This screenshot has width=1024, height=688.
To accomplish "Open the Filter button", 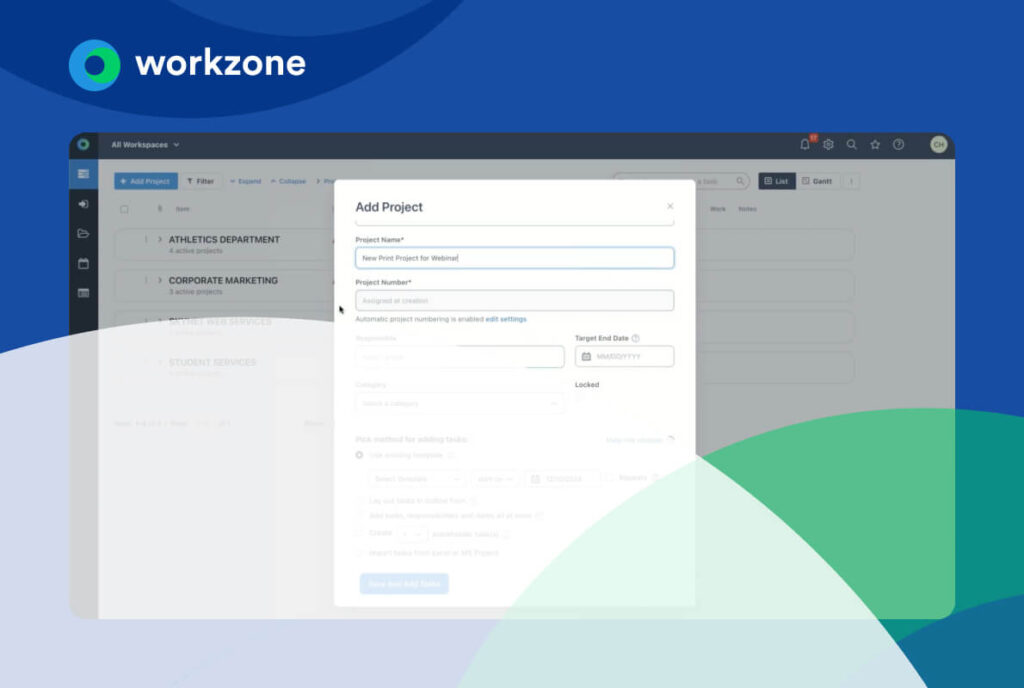I will coord(201,181).
